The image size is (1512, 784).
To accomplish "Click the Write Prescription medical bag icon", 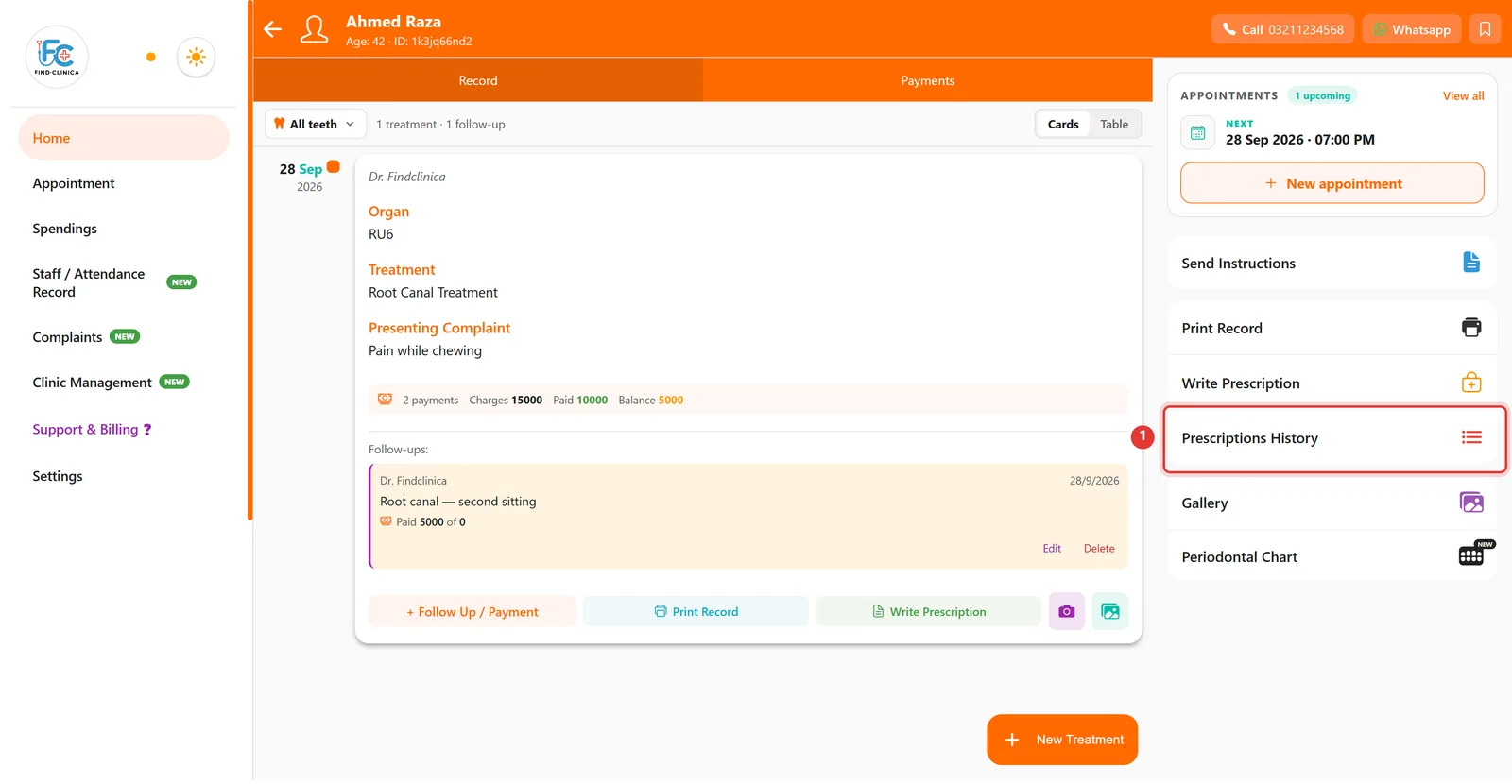I will point(1471,383).
